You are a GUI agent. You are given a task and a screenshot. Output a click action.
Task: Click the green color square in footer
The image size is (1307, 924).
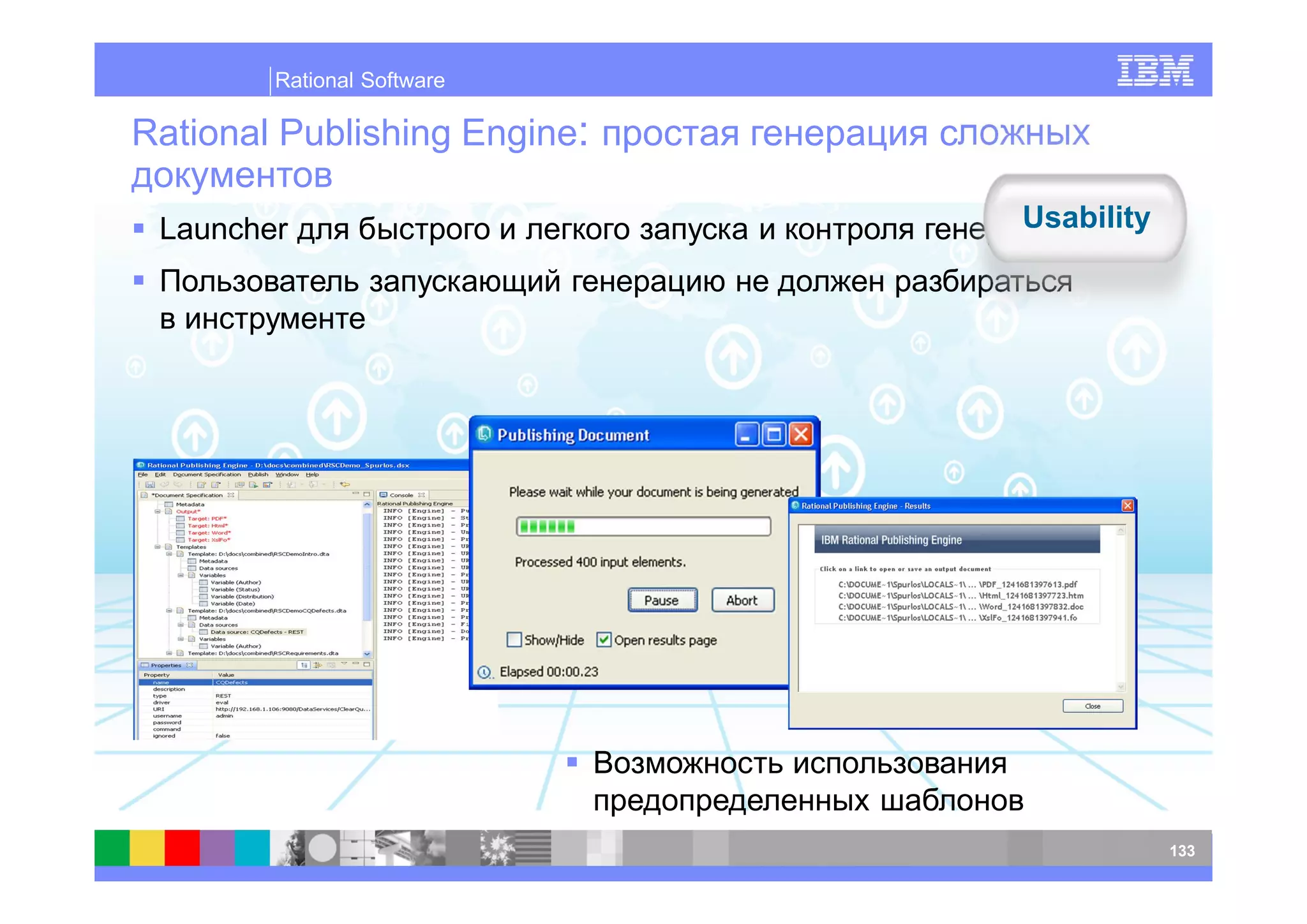pyautogui.click(x=112, y=847)
